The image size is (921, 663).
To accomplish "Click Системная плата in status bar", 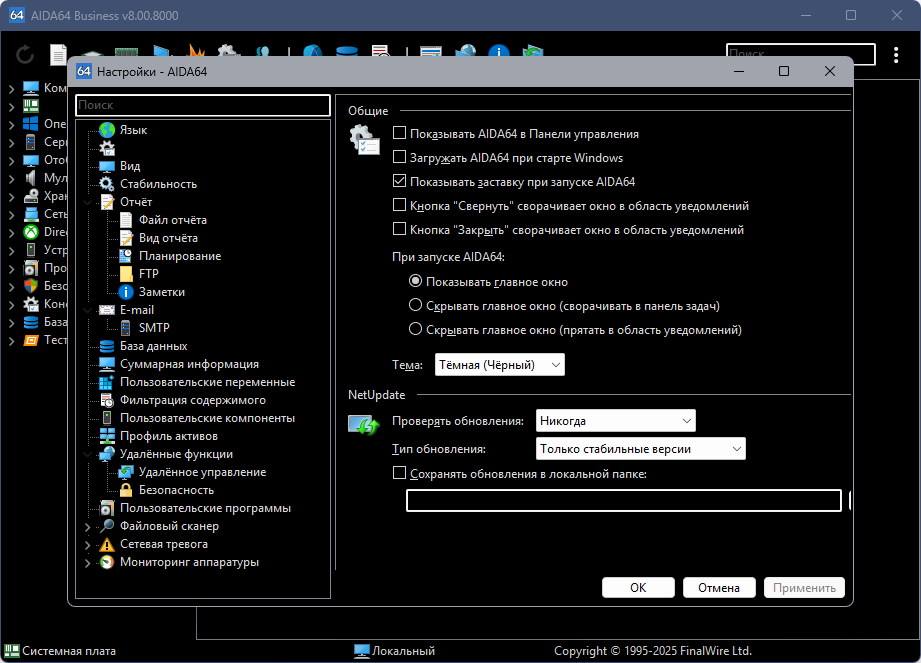I will coord(69,651).
